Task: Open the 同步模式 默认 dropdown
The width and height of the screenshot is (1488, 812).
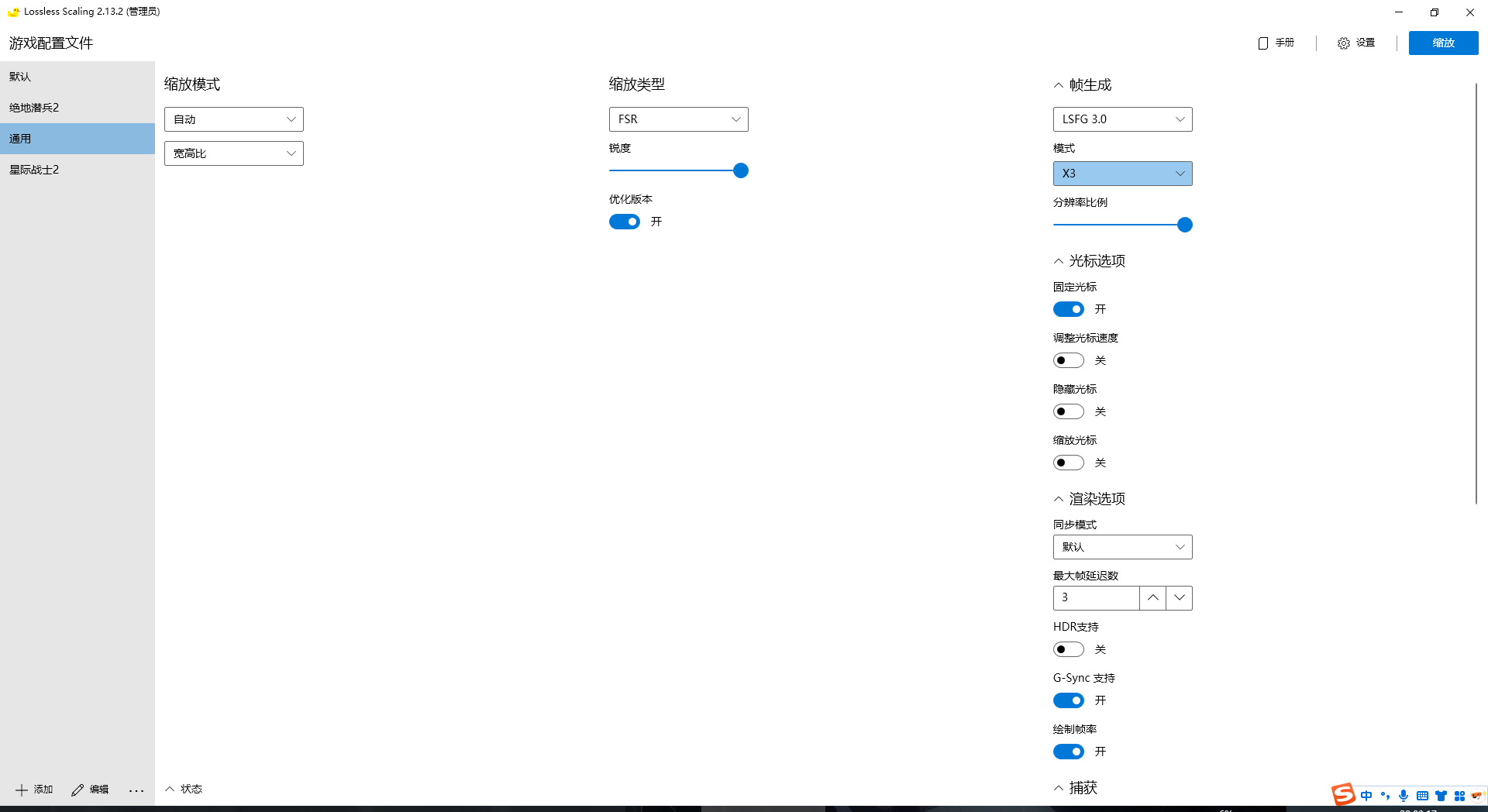Action: [x=1122, y=547]
